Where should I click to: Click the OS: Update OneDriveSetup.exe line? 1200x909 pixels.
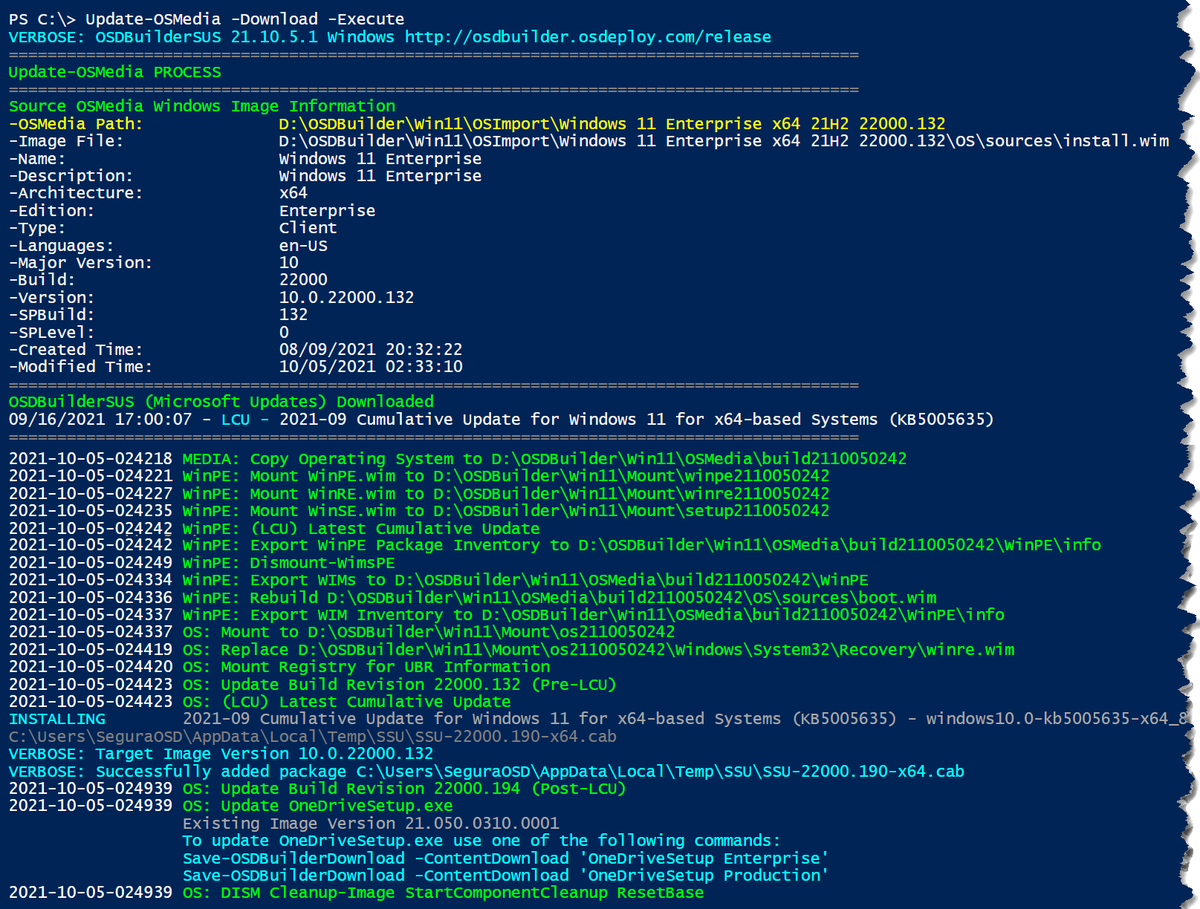point(230,805)
